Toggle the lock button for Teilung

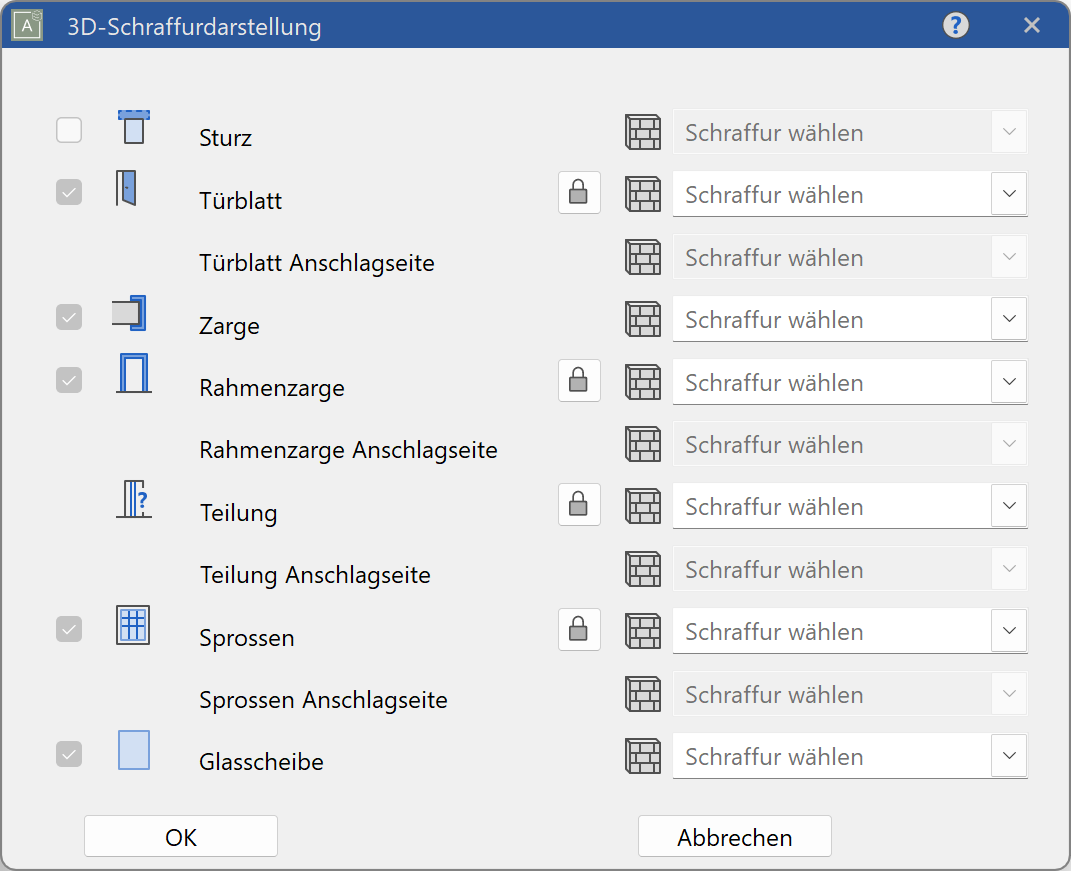point(579,505)
